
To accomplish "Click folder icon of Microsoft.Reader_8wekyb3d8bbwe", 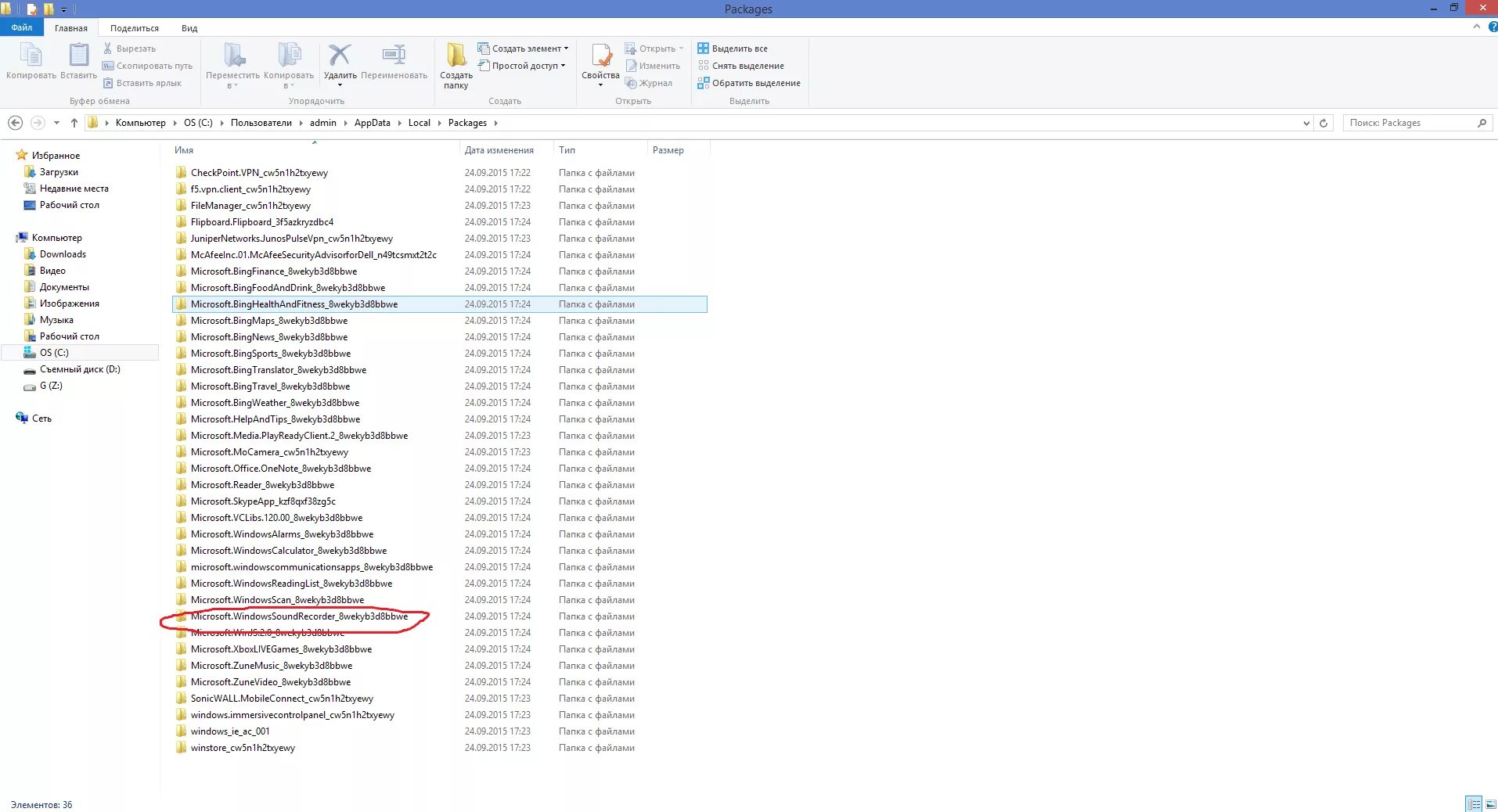I will [x=182, y=485].
